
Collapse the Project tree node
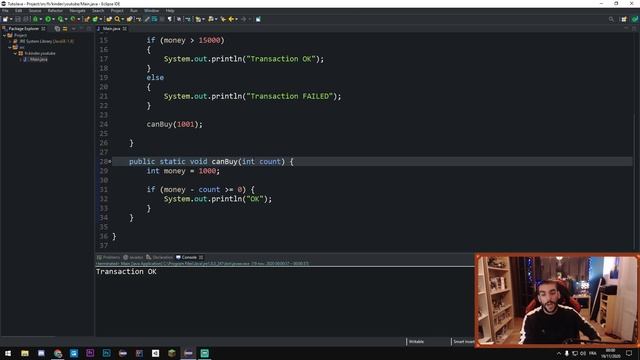pyautogui.click(x=4, y=36)
